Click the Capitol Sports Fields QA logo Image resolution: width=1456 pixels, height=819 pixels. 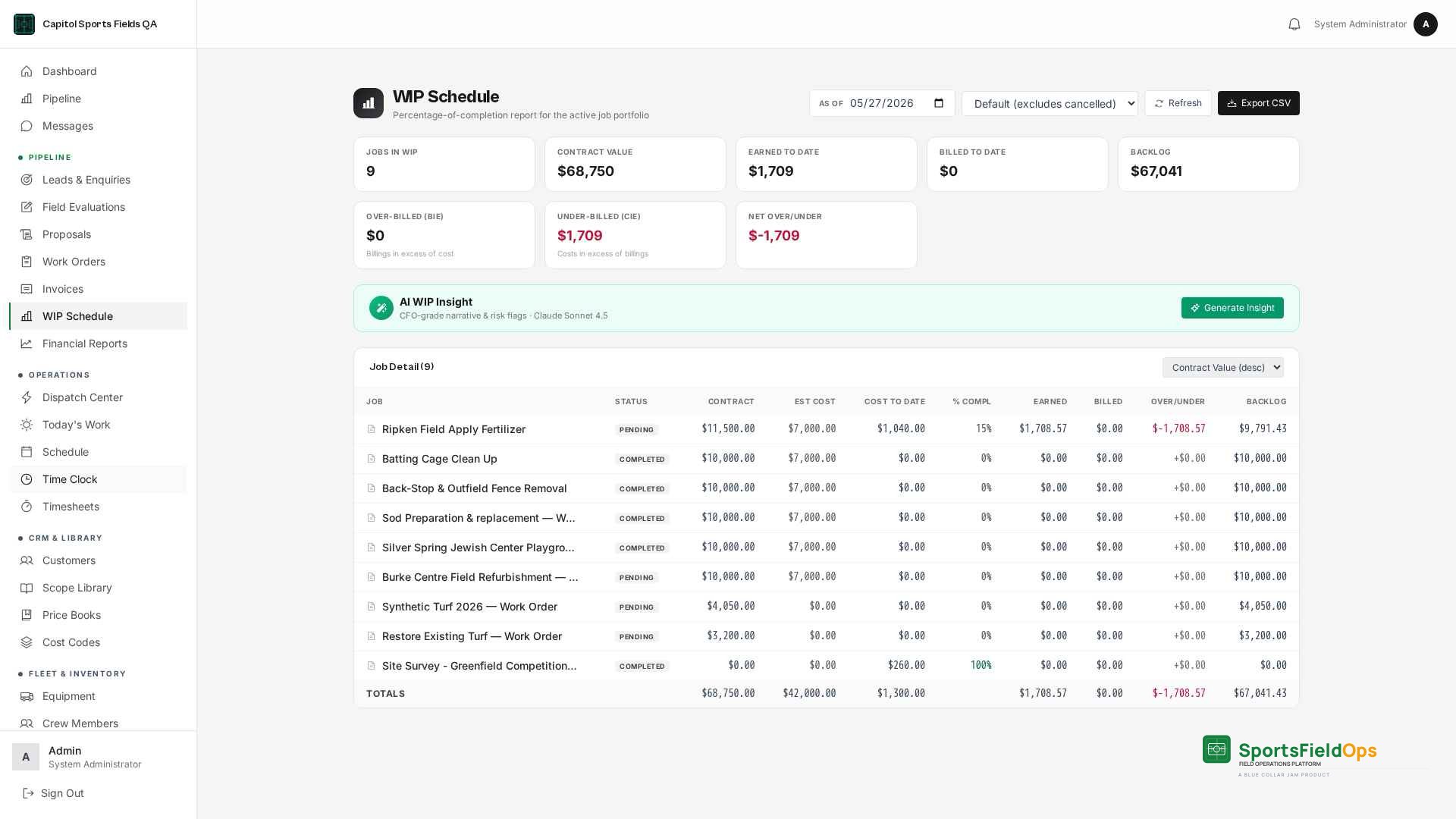pyautogui.click(x=24, y=24)
